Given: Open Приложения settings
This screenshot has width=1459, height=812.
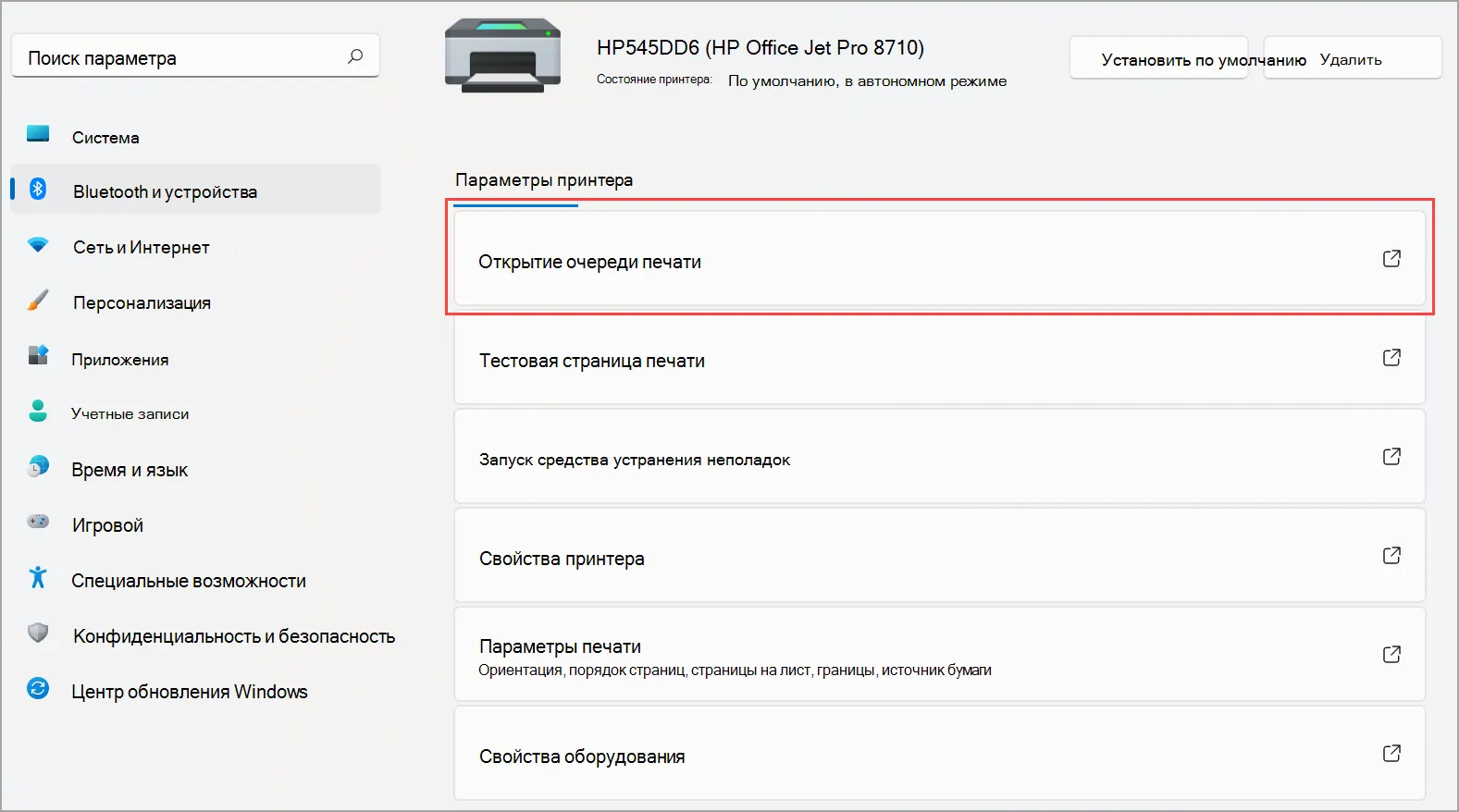Looking at the screenshot, I should click(195, 359).
